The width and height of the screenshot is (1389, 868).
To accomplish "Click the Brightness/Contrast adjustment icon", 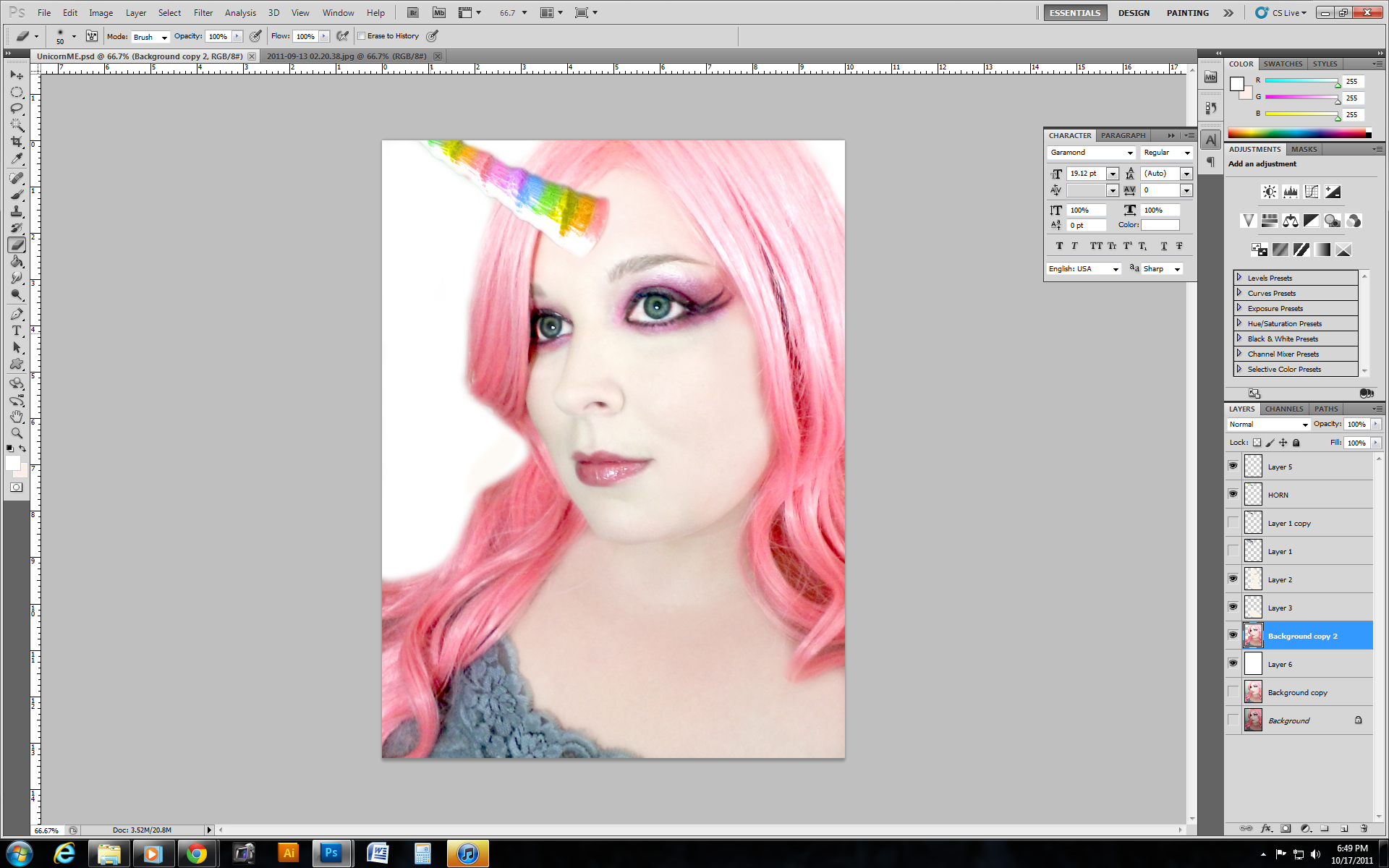I will [x=1269, y=192].
